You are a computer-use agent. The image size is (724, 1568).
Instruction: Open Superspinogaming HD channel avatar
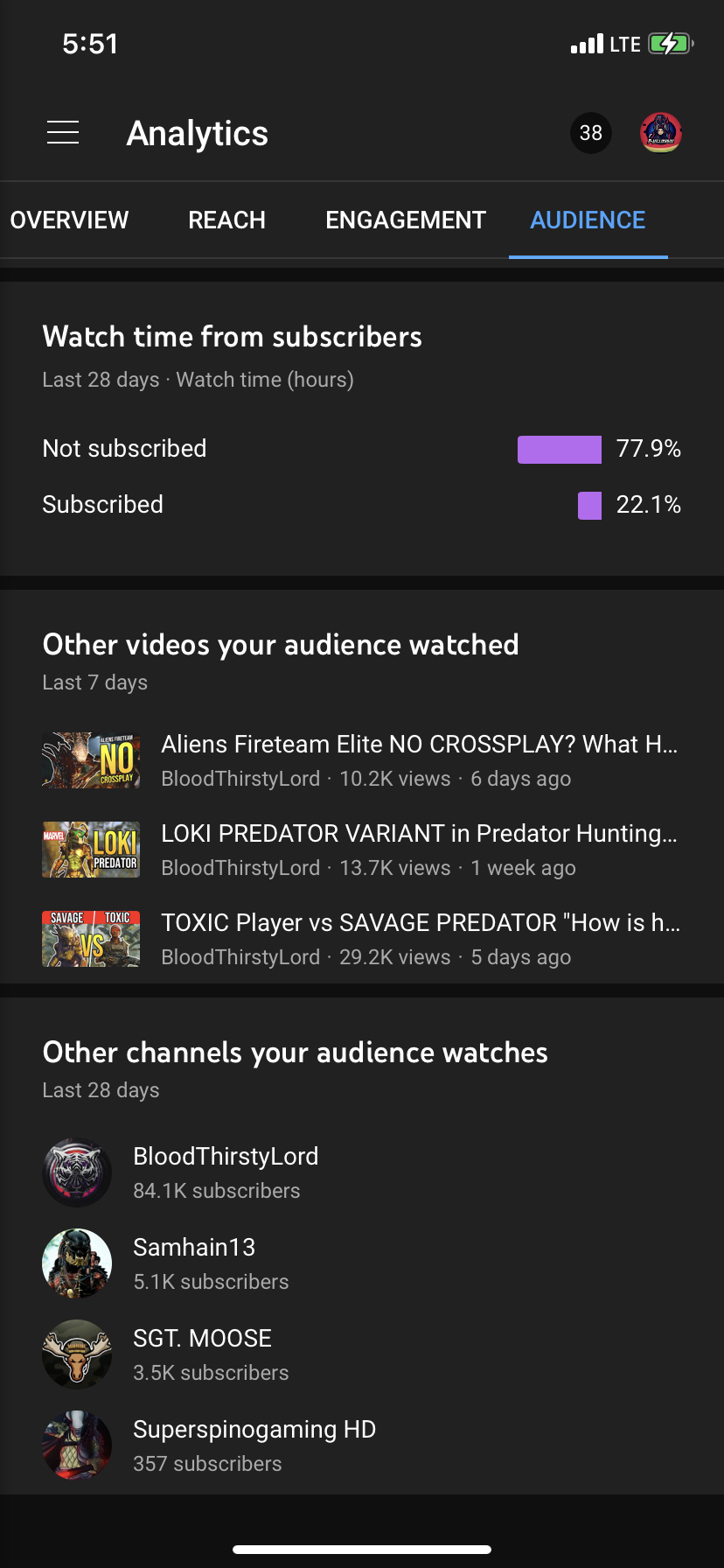click(x=77, y=1445)
